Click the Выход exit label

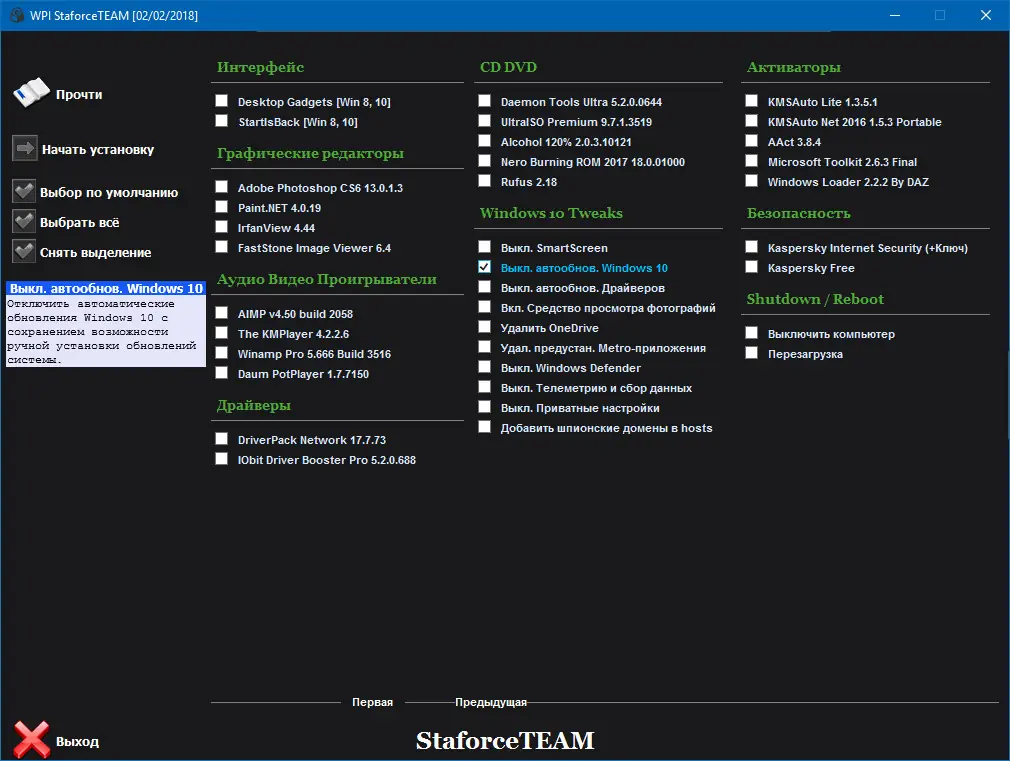pyautogui.click(x=77, y=742)
